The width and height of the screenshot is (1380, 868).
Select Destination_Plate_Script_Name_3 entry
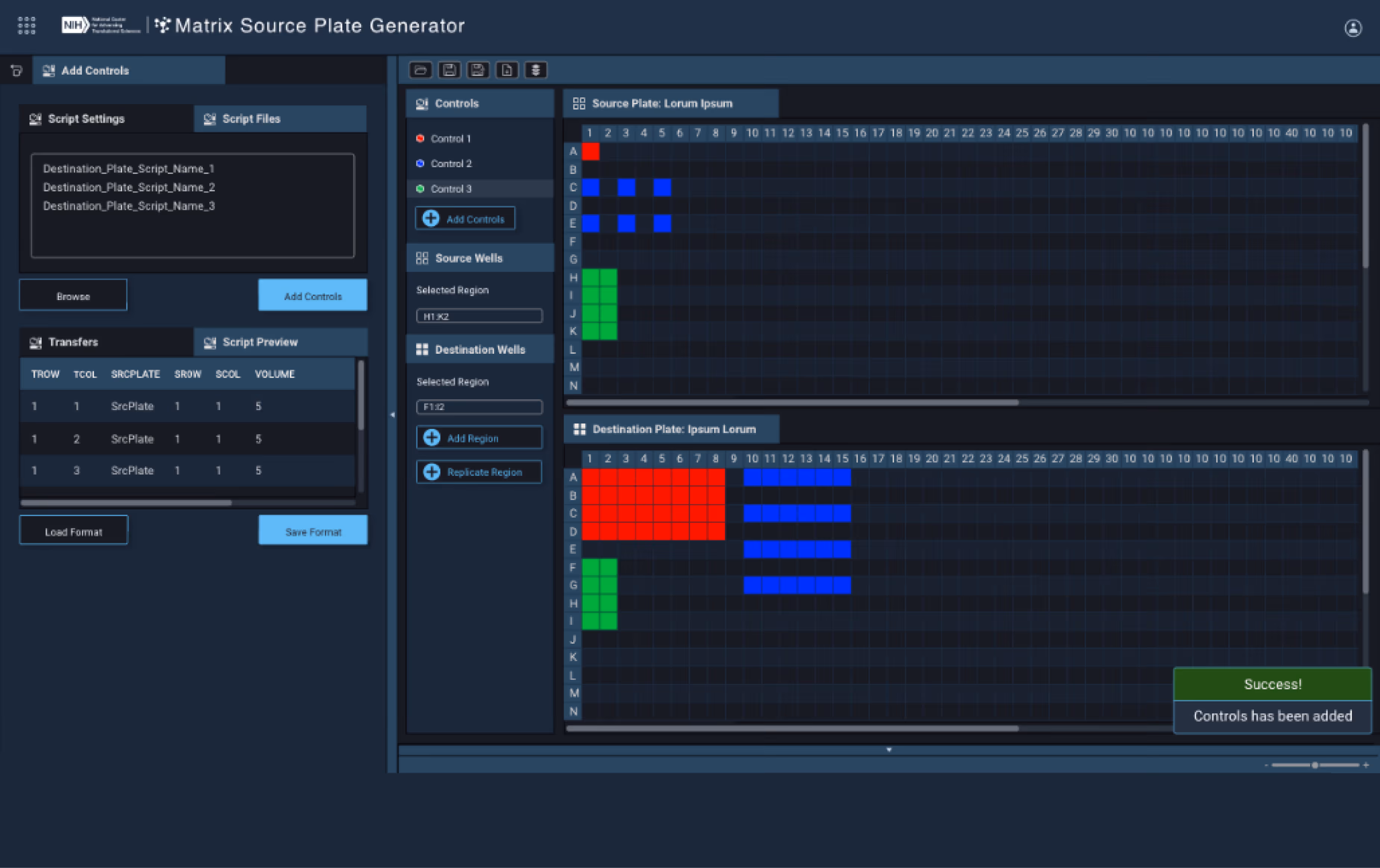pos(129,206)
